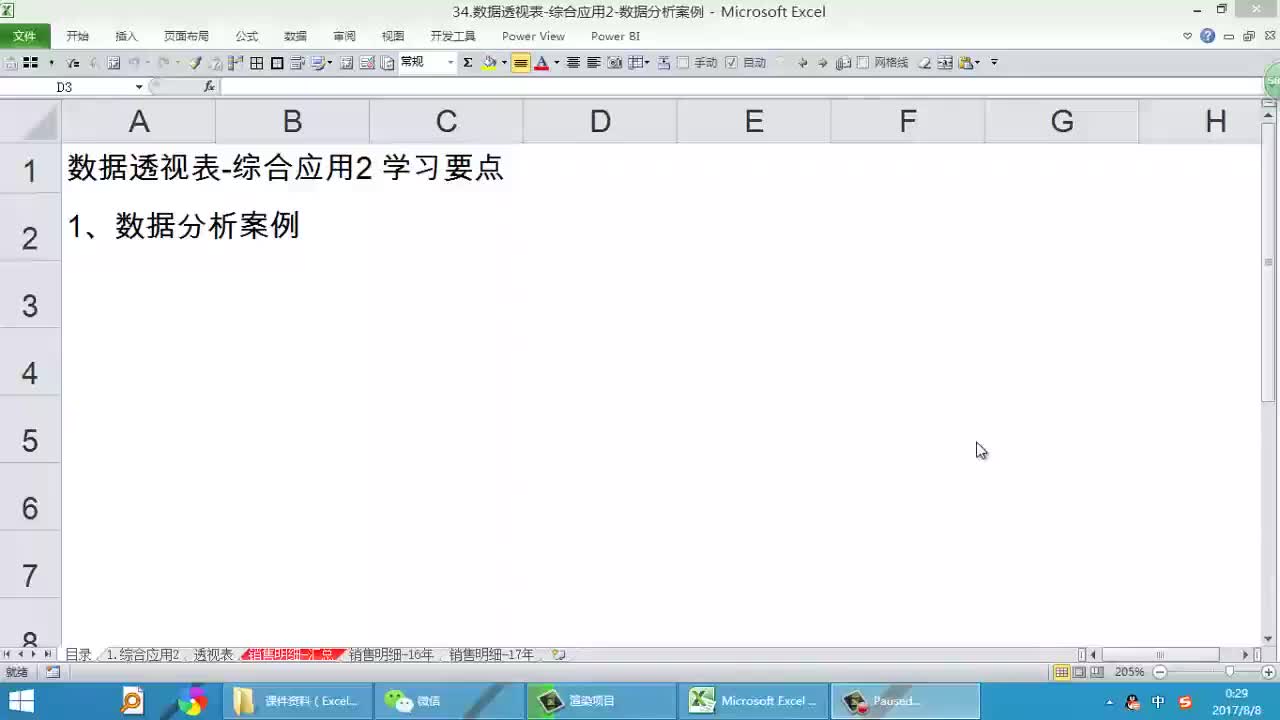
Task: Toggle the 手动 manual calculation checkbox
Action: point(683,63)
